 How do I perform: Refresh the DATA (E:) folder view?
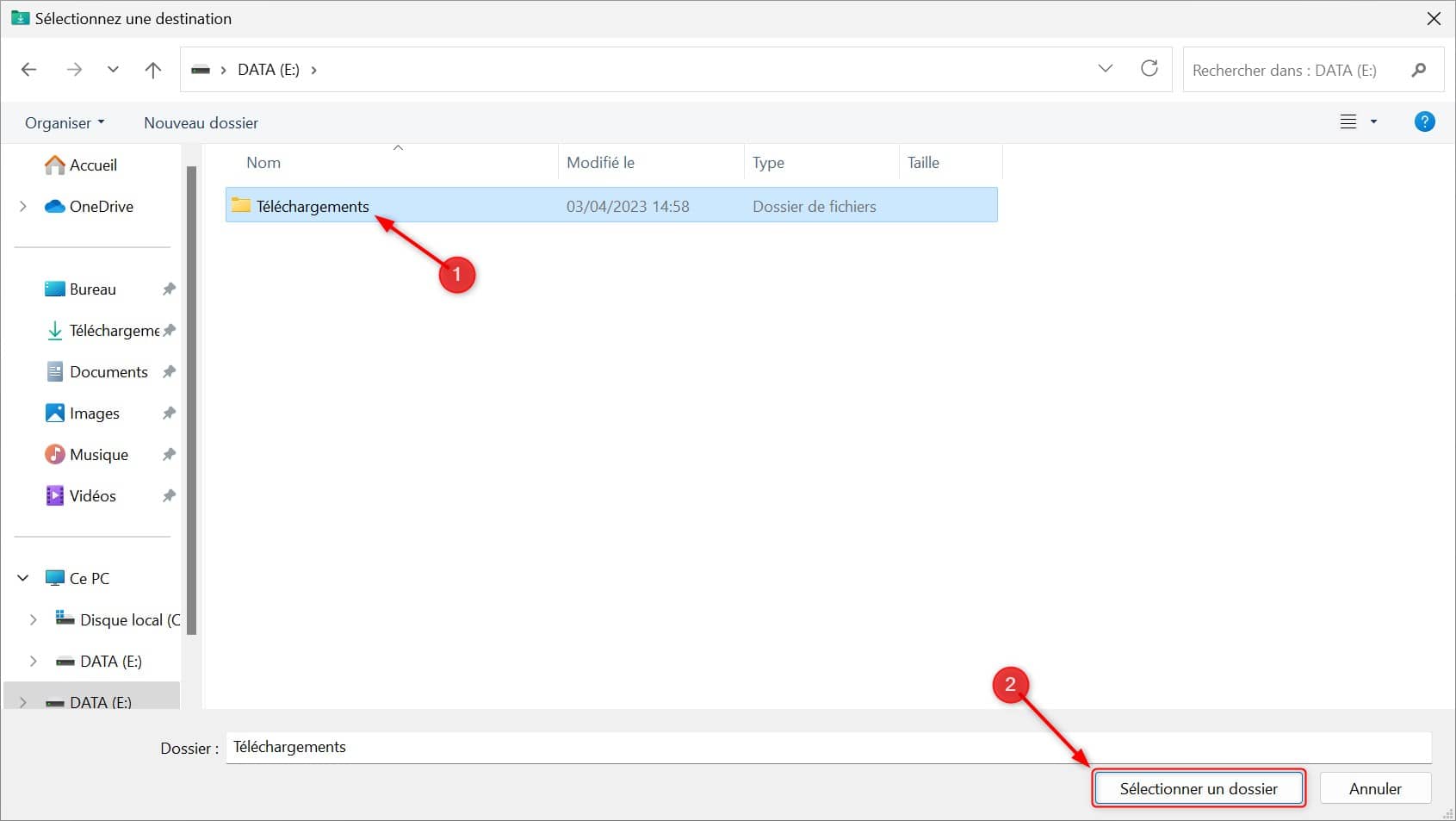[1149, 69]
